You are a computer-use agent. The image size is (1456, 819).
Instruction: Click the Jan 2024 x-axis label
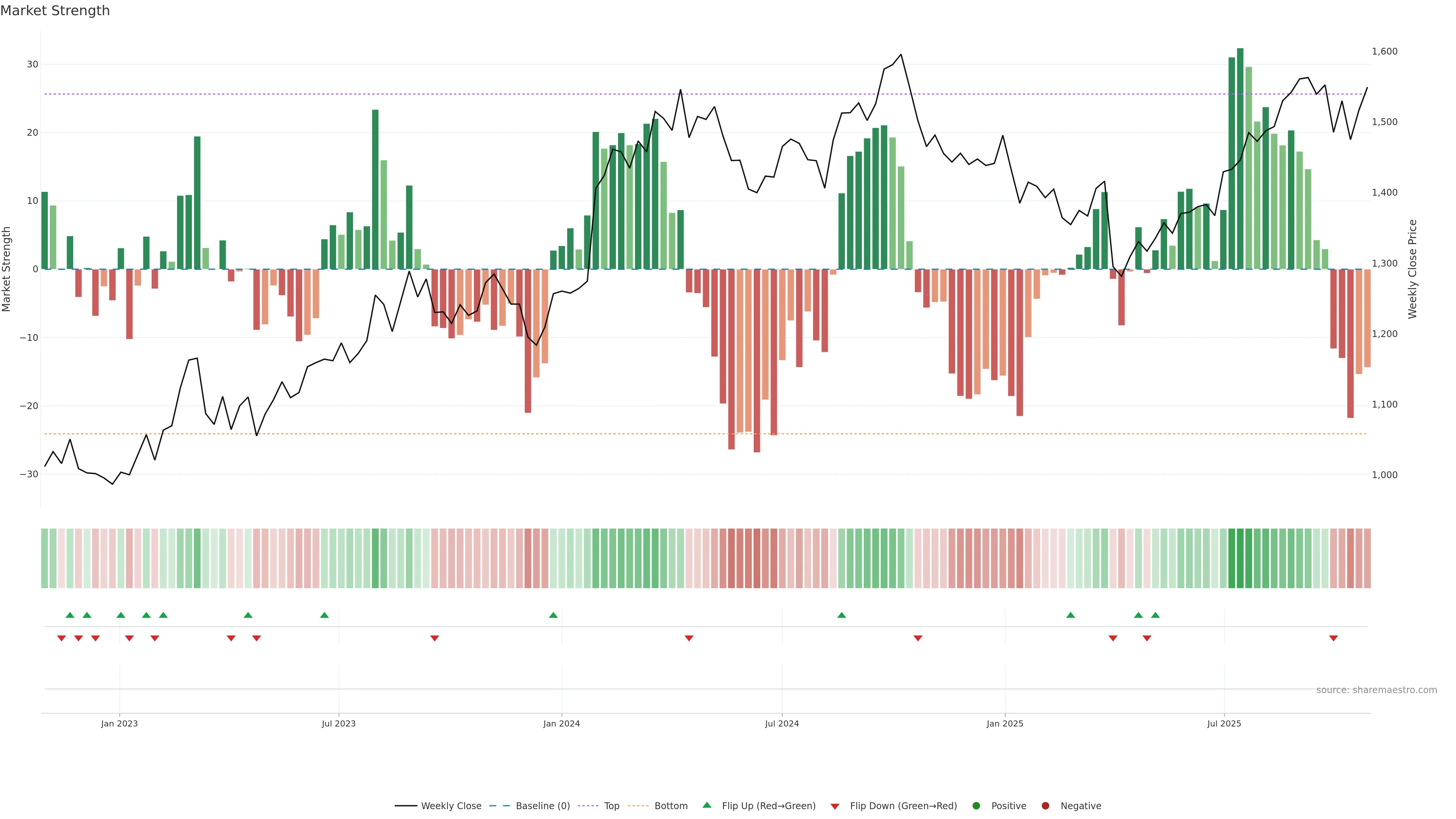pos(561,723)
